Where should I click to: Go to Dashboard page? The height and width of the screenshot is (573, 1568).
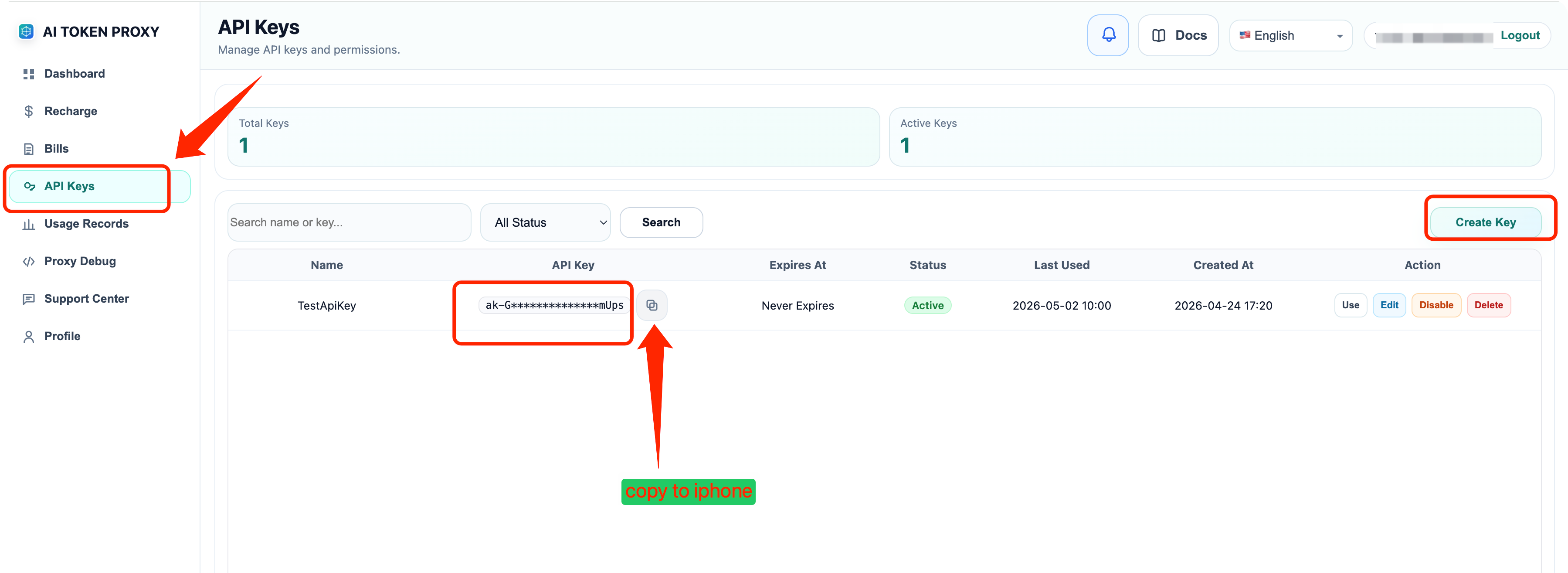coord(74,74)
